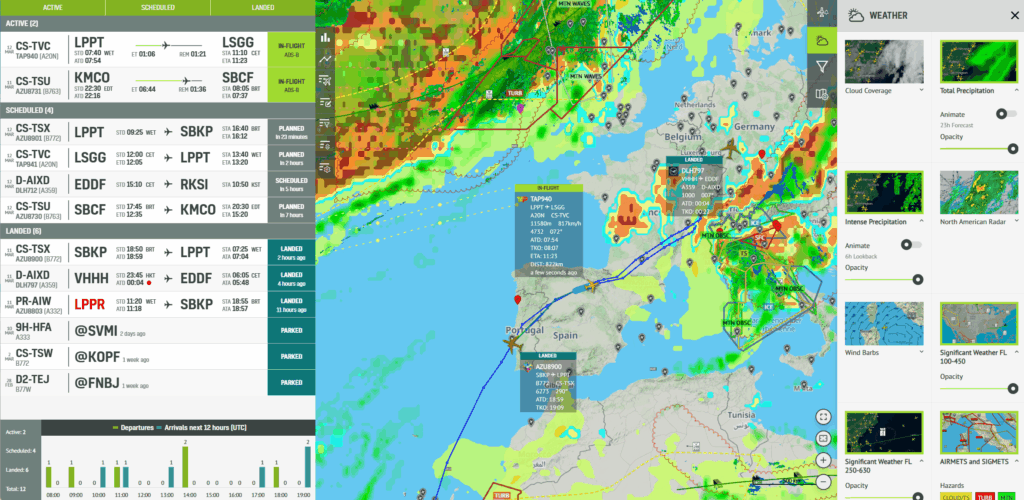This screenshot has height=500, width=1024.
Task: Zoom in with the plus button
Action: click(823, 460)
